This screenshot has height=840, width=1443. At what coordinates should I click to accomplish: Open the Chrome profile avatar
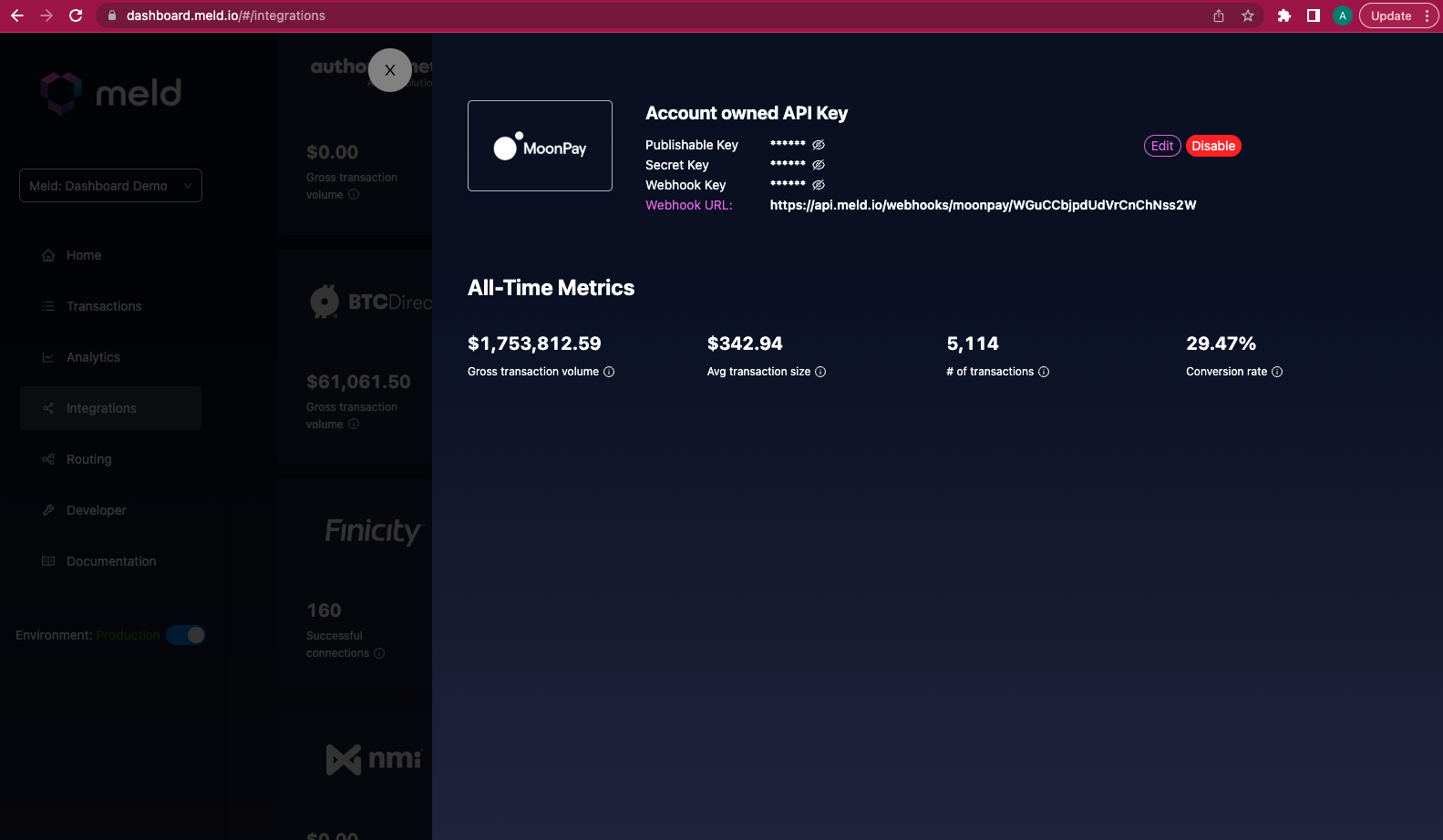pos(1343,15)
